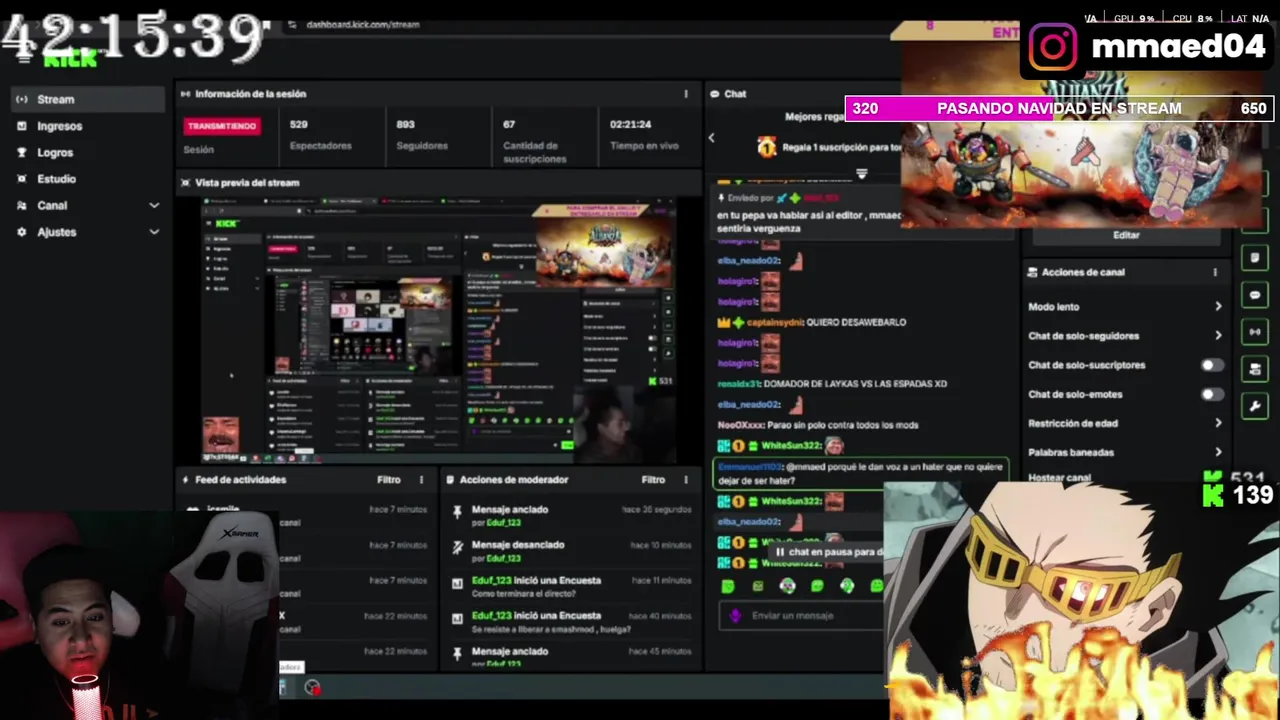Click the Editar button

click(x=1126, y=235)
